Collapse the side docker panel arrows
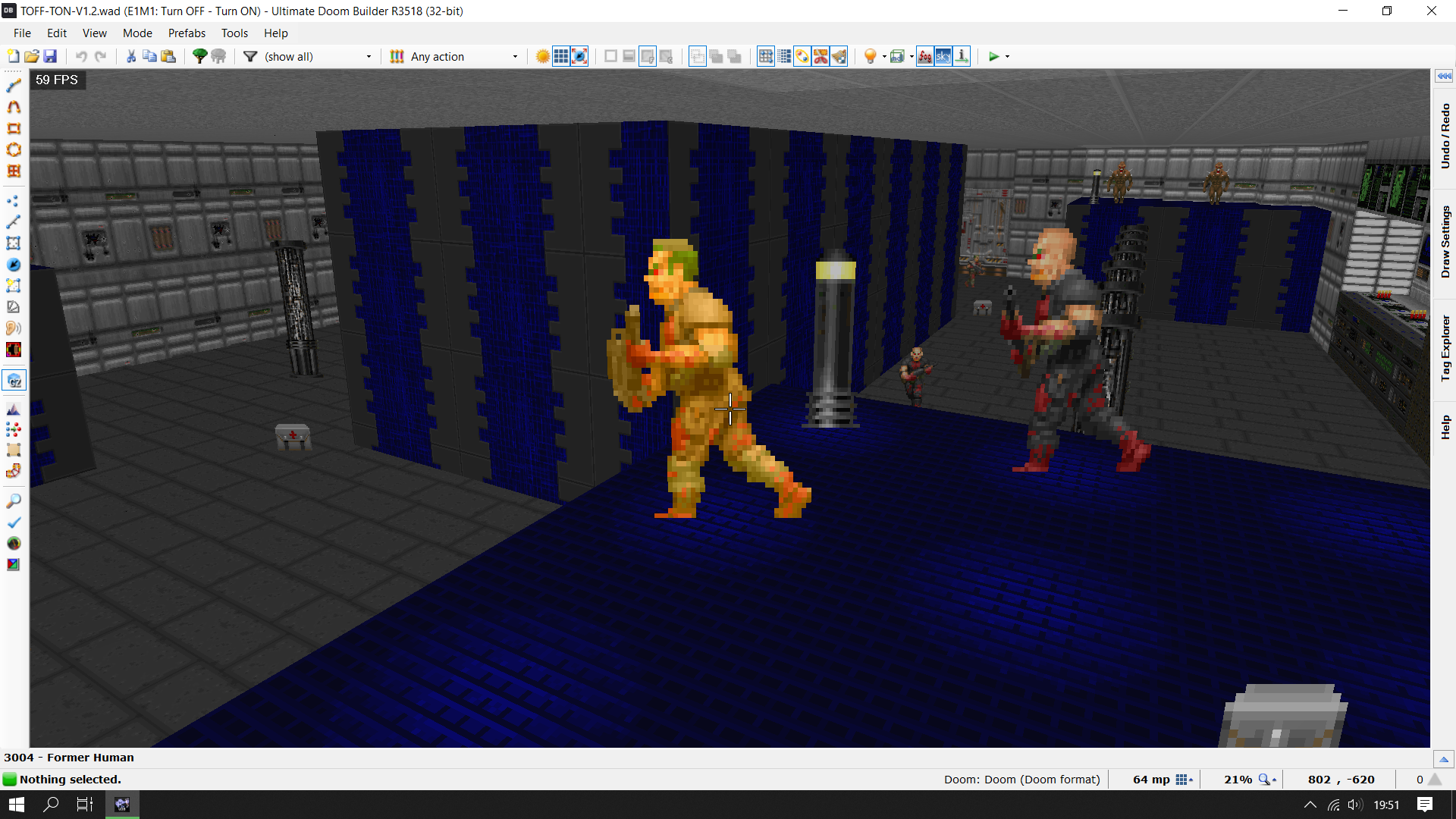Viewport: 1456px width, 819px height. [1444, 76]
